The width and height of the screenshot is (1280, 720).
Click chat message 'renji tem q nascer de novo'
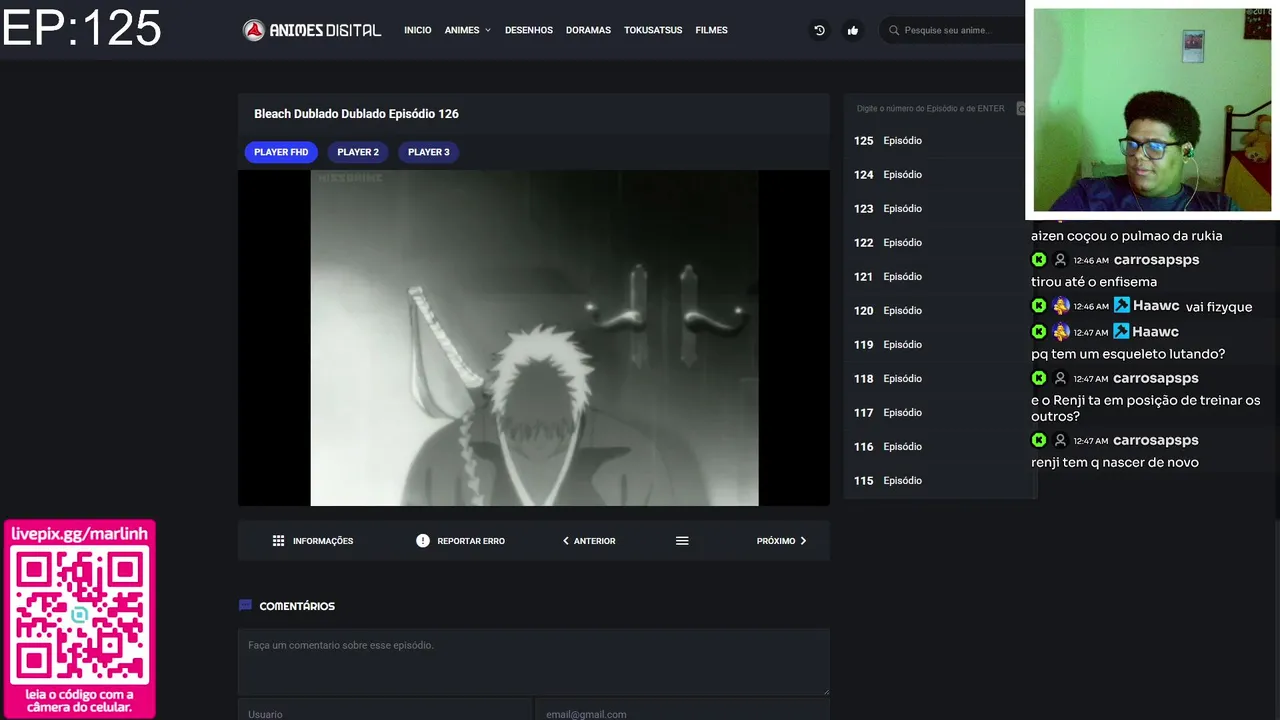1115,462
